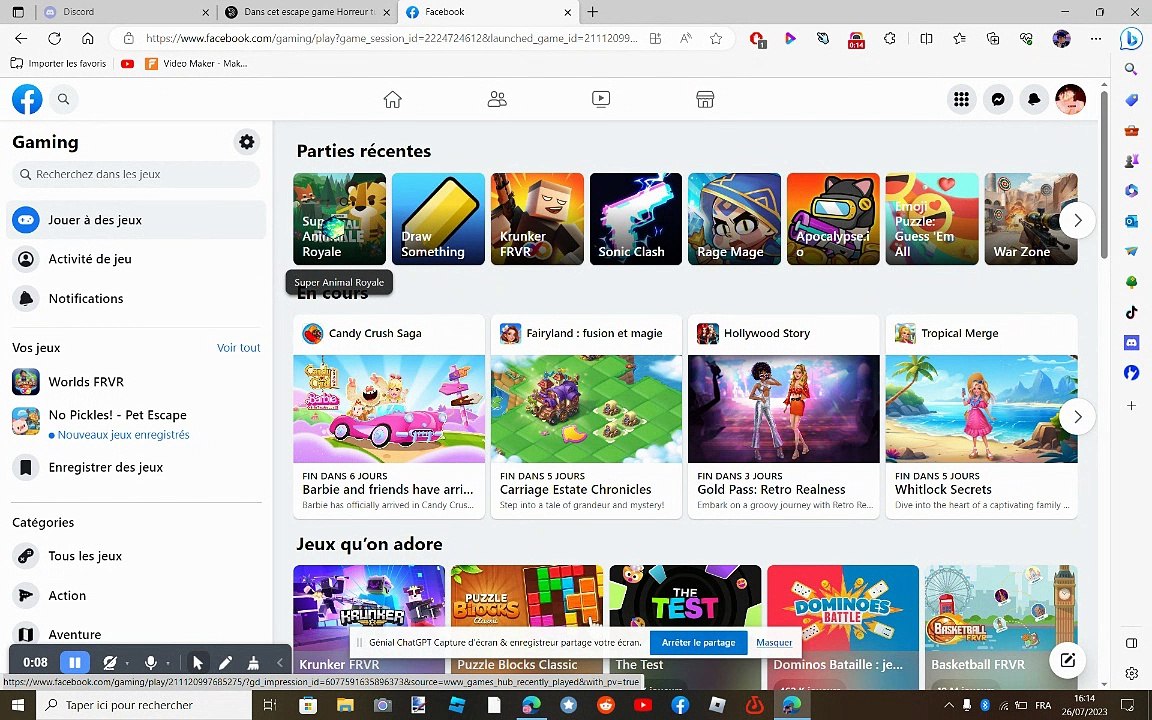Click Arrêter le partage button

tap(698, 642)
